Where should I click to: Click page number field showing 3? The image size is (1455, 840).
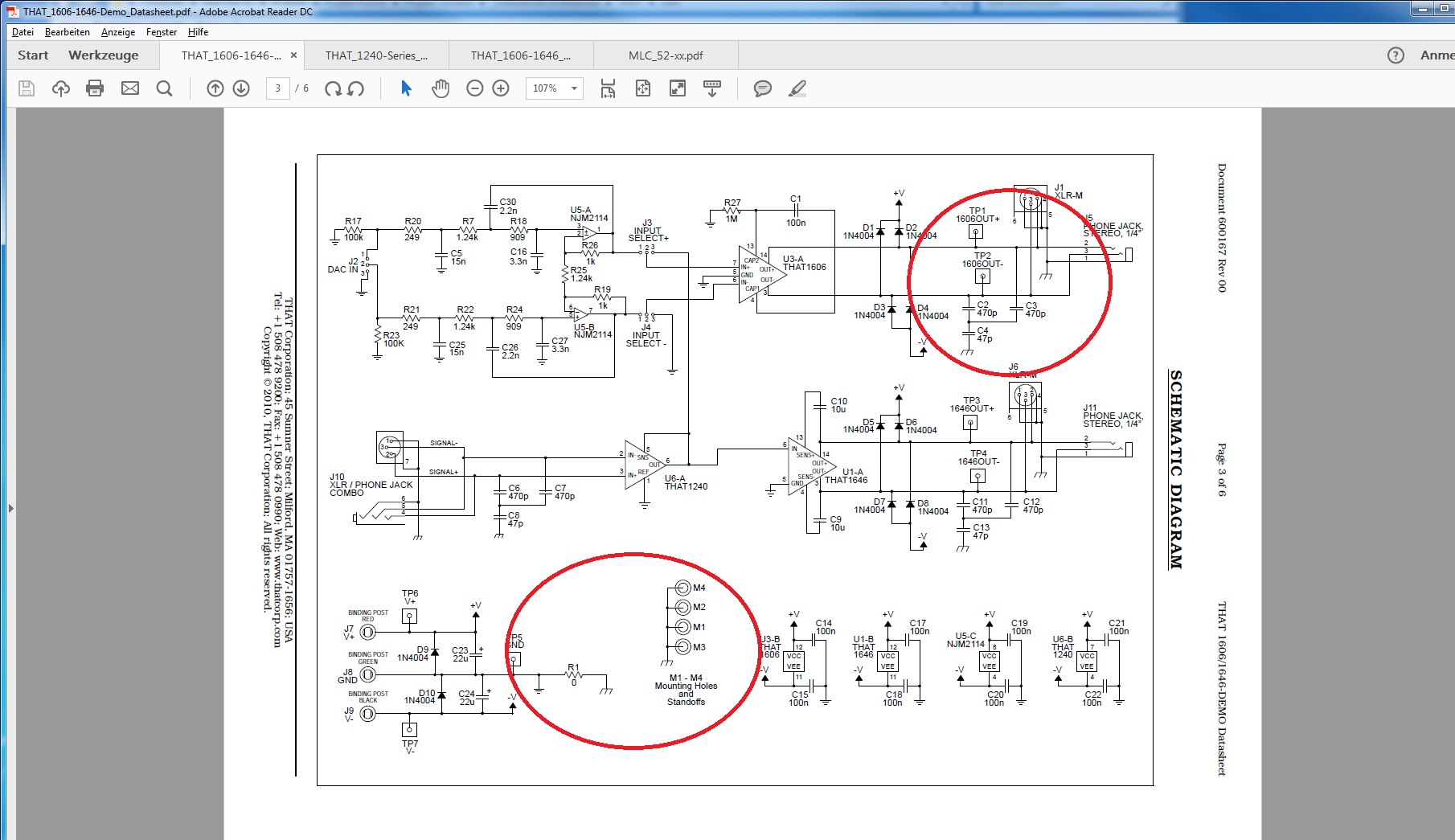point(278,88)
